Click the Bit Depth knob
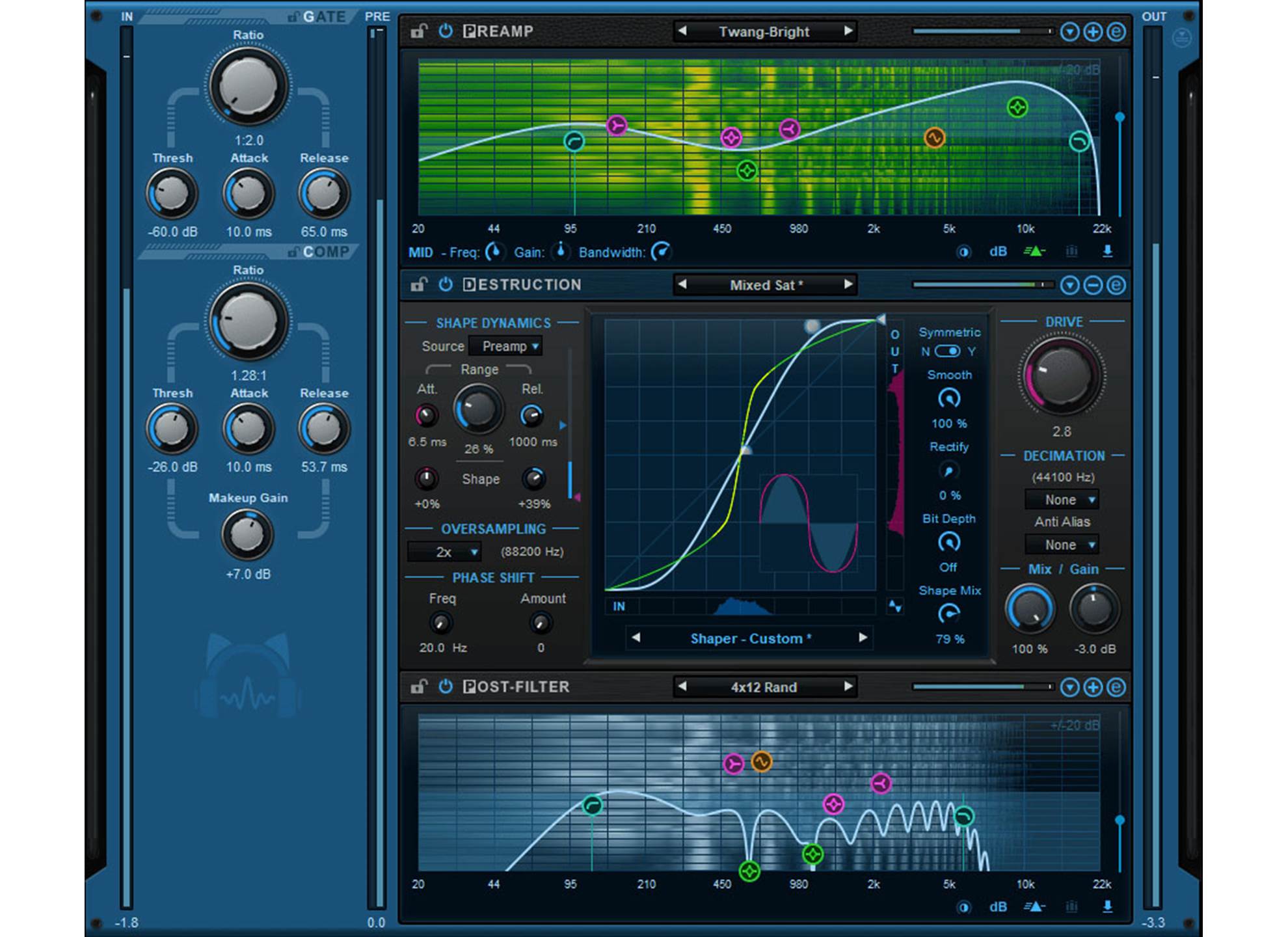This screenshot has width=1288, height=937. [949, 542]
